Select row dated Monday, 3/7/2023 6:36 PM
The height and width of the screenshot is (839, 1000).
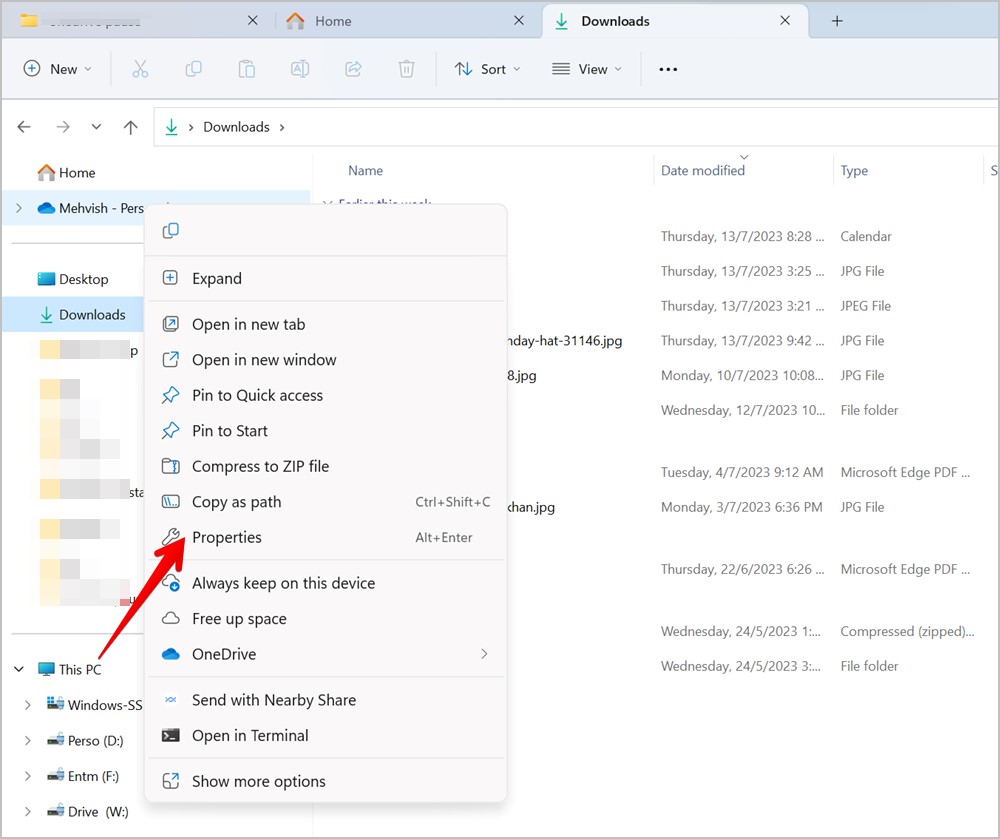[x=753, y=507]
